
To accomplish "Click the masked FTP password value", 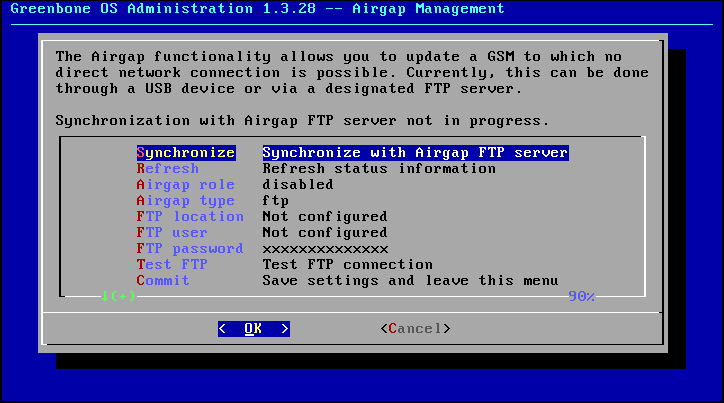I will (325, 249).
